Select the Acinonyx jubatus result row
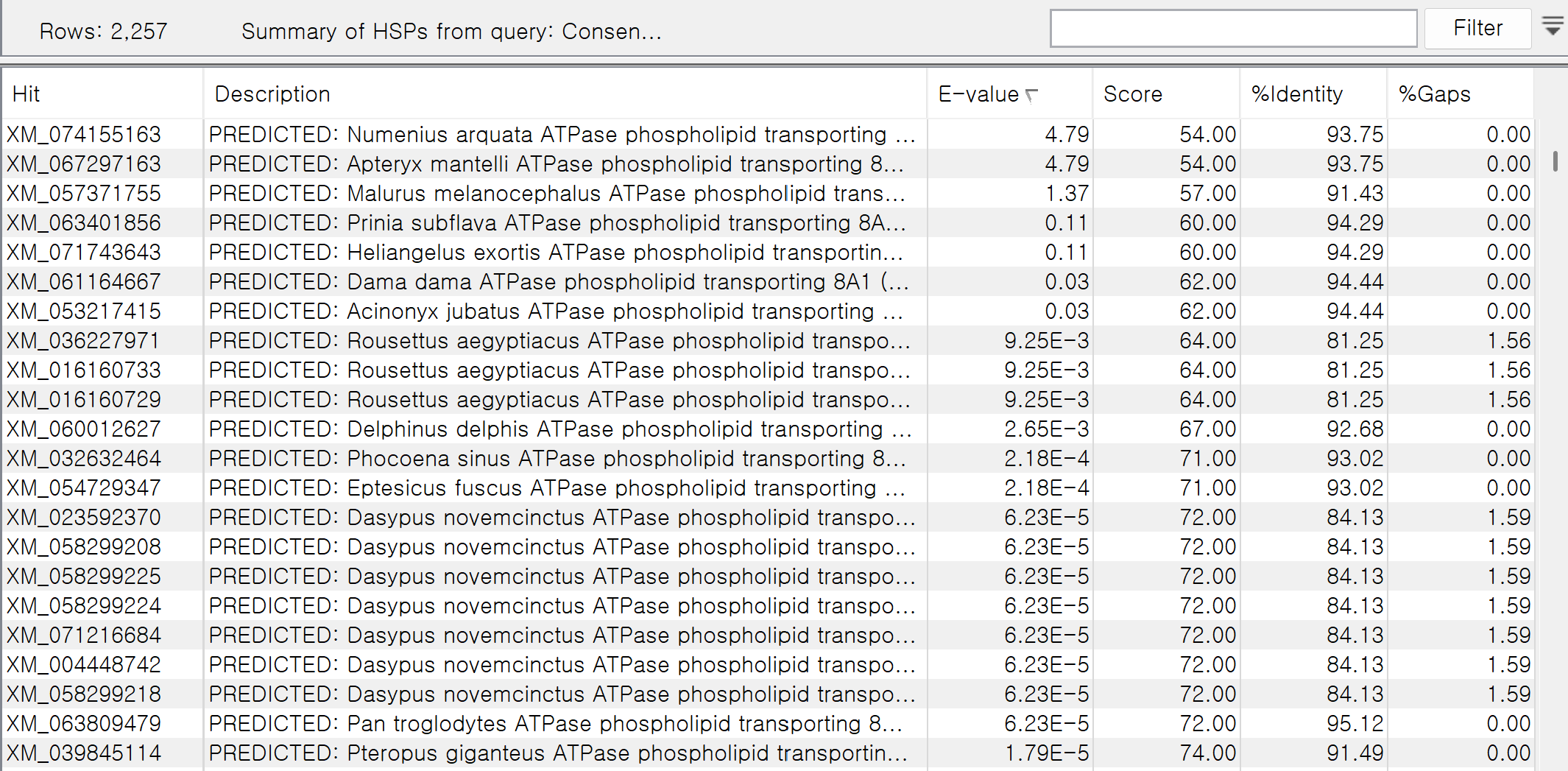The height and width of the screenshot is (771, 1568). coord(556,311)
